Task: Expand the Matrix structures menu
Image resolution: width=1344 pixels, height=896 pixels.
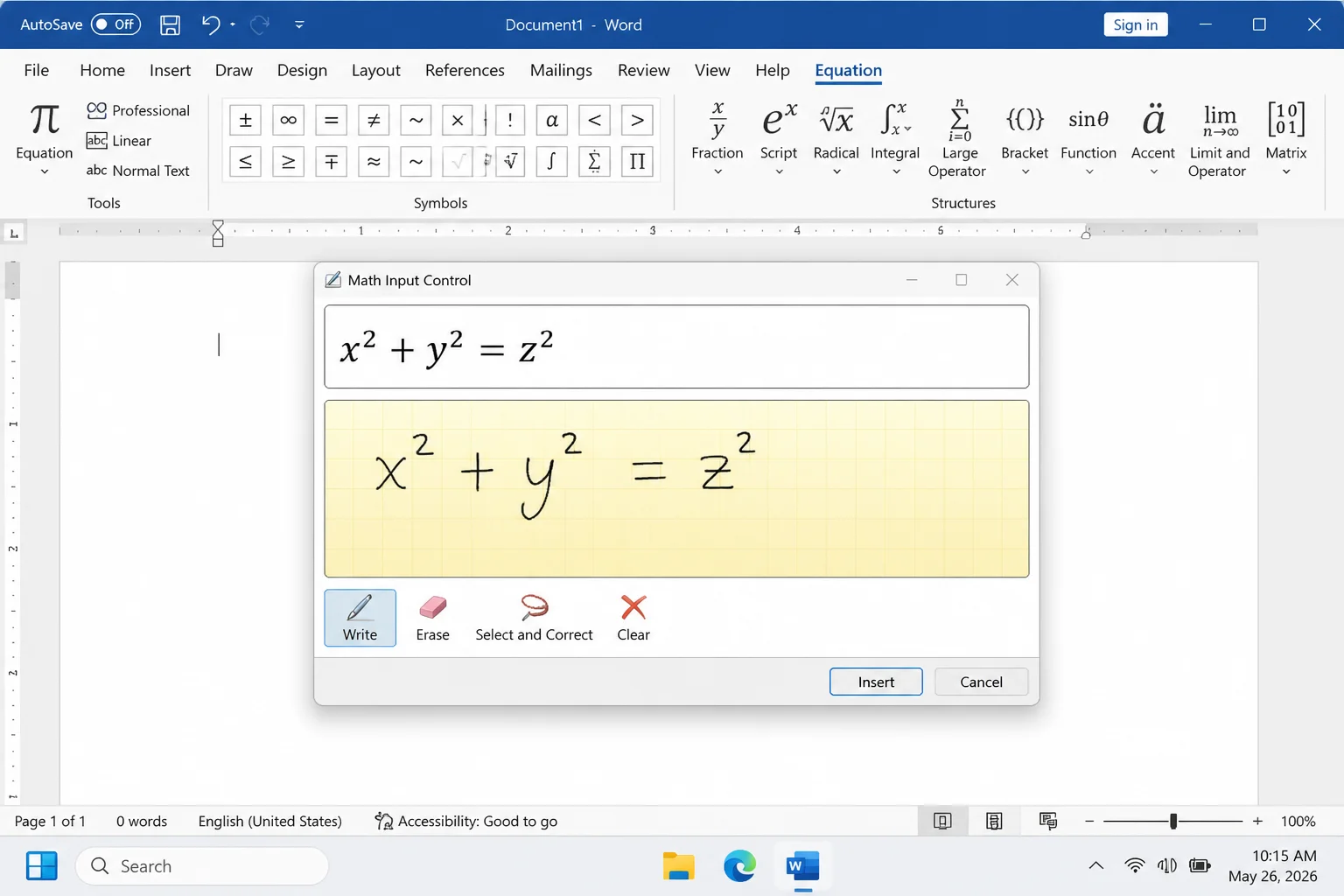Action: click(1286, 138)
